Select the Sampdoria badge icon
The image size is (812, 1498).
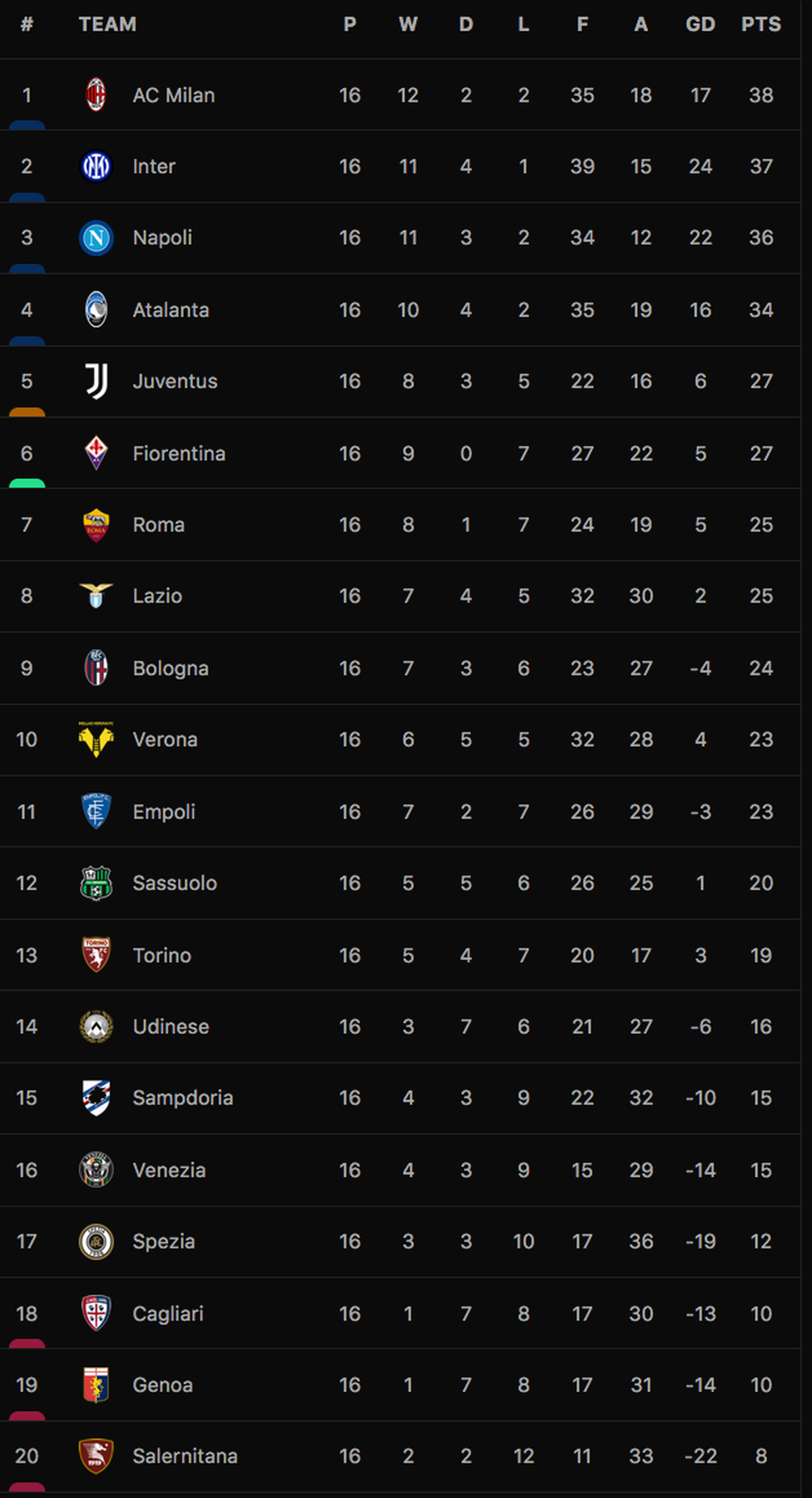tap(96, 1098)
